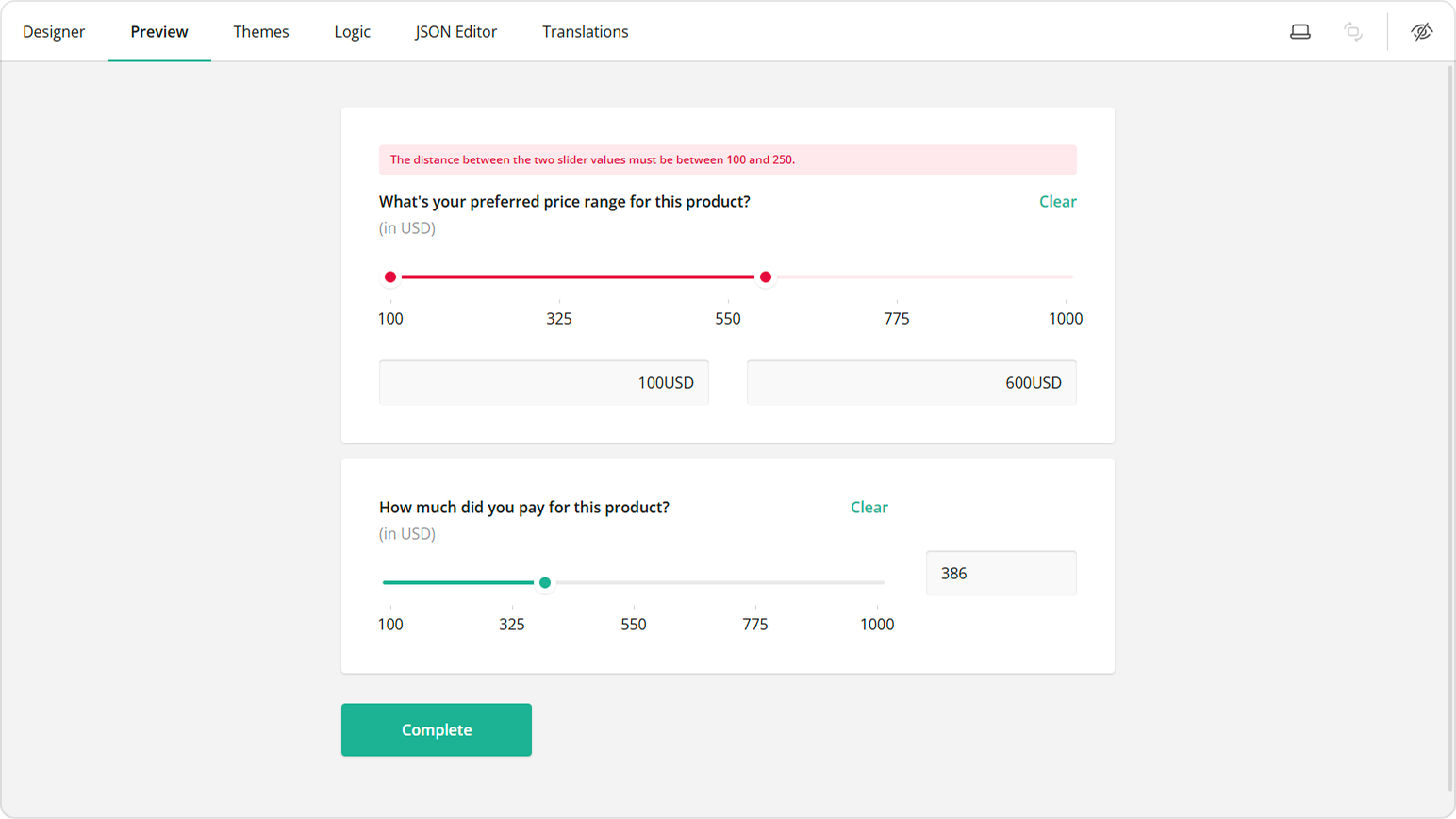Toggle the show invisible elements eye icon
This screenshot has height=819, width=1456.
coord(1421,30)
